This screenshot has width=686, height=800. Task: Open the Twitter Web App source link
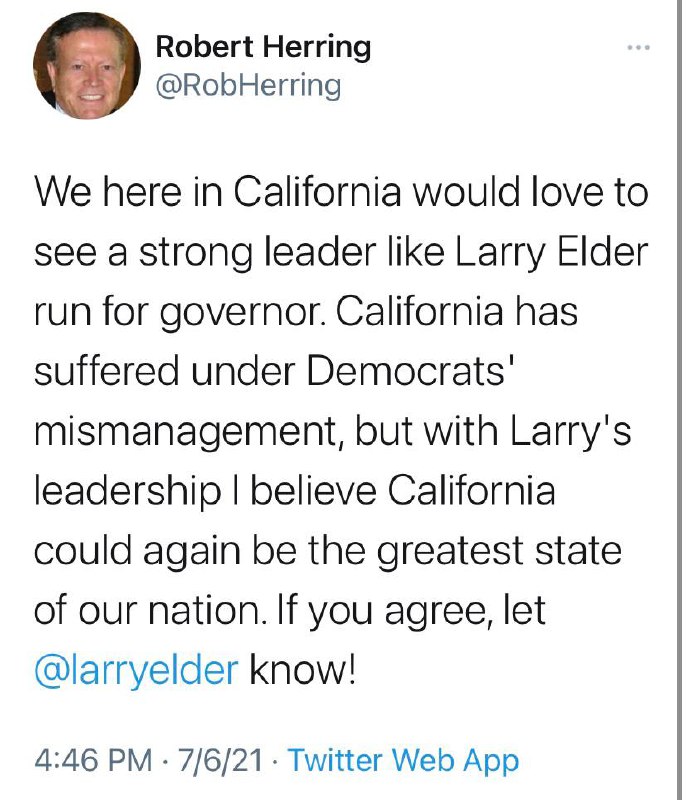403,760
